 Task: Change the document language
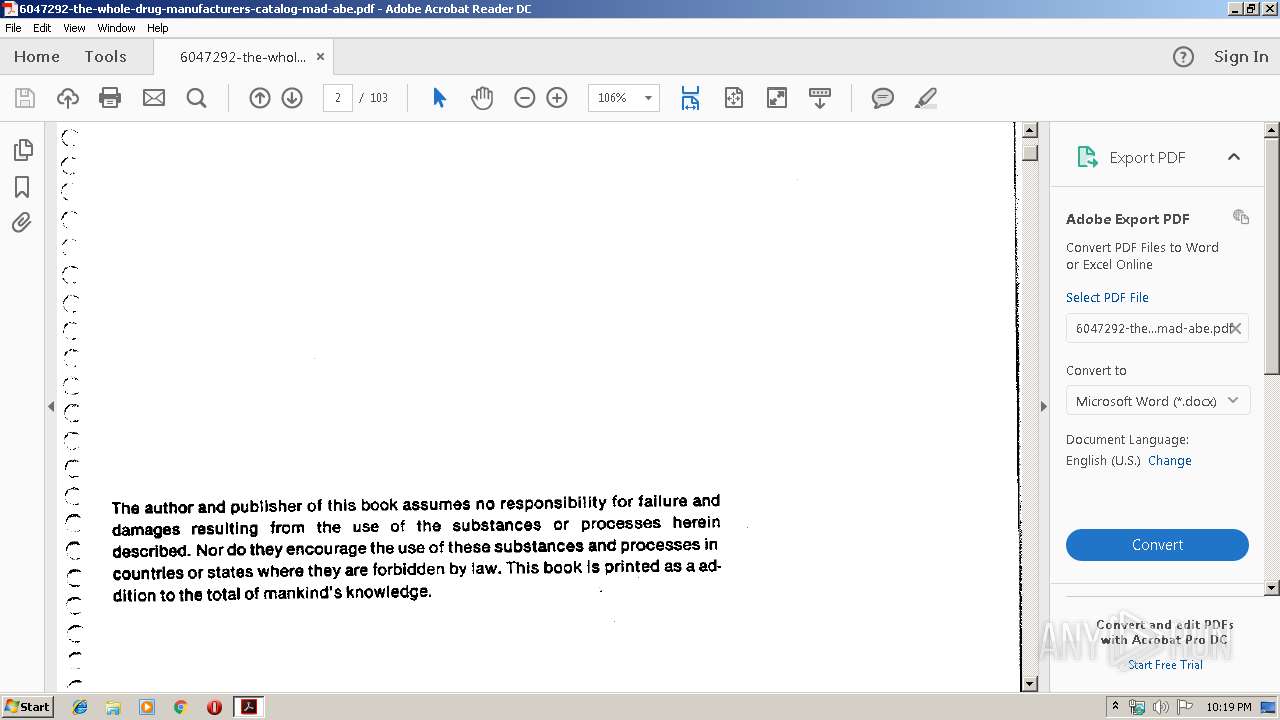1169,461
